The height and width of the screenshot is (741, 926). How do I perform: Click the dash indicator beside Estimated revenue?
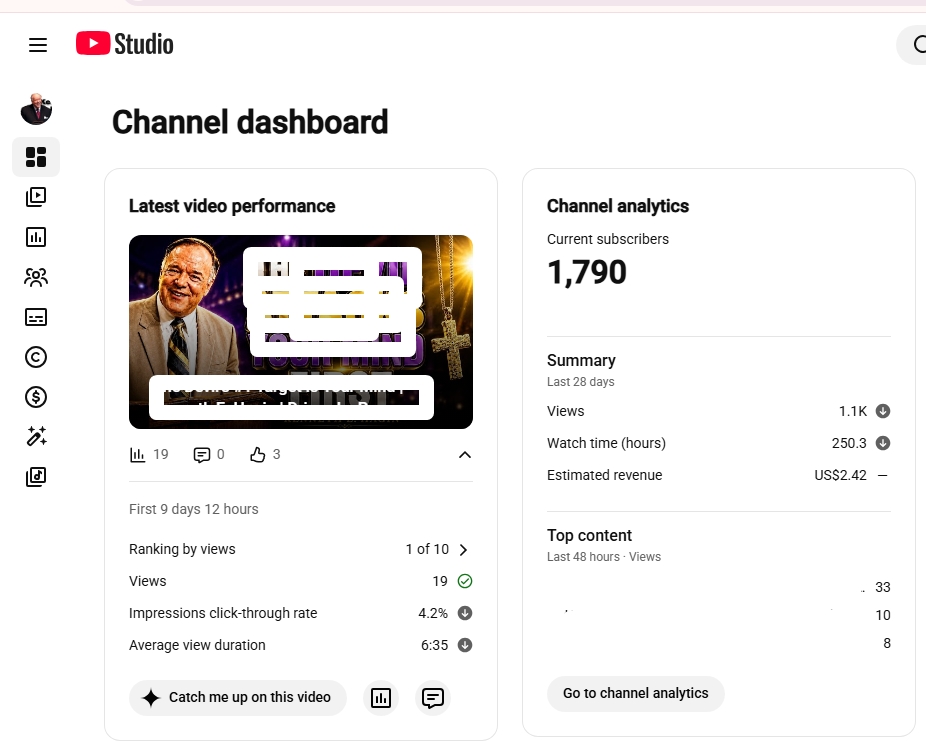tap(883, 475)
